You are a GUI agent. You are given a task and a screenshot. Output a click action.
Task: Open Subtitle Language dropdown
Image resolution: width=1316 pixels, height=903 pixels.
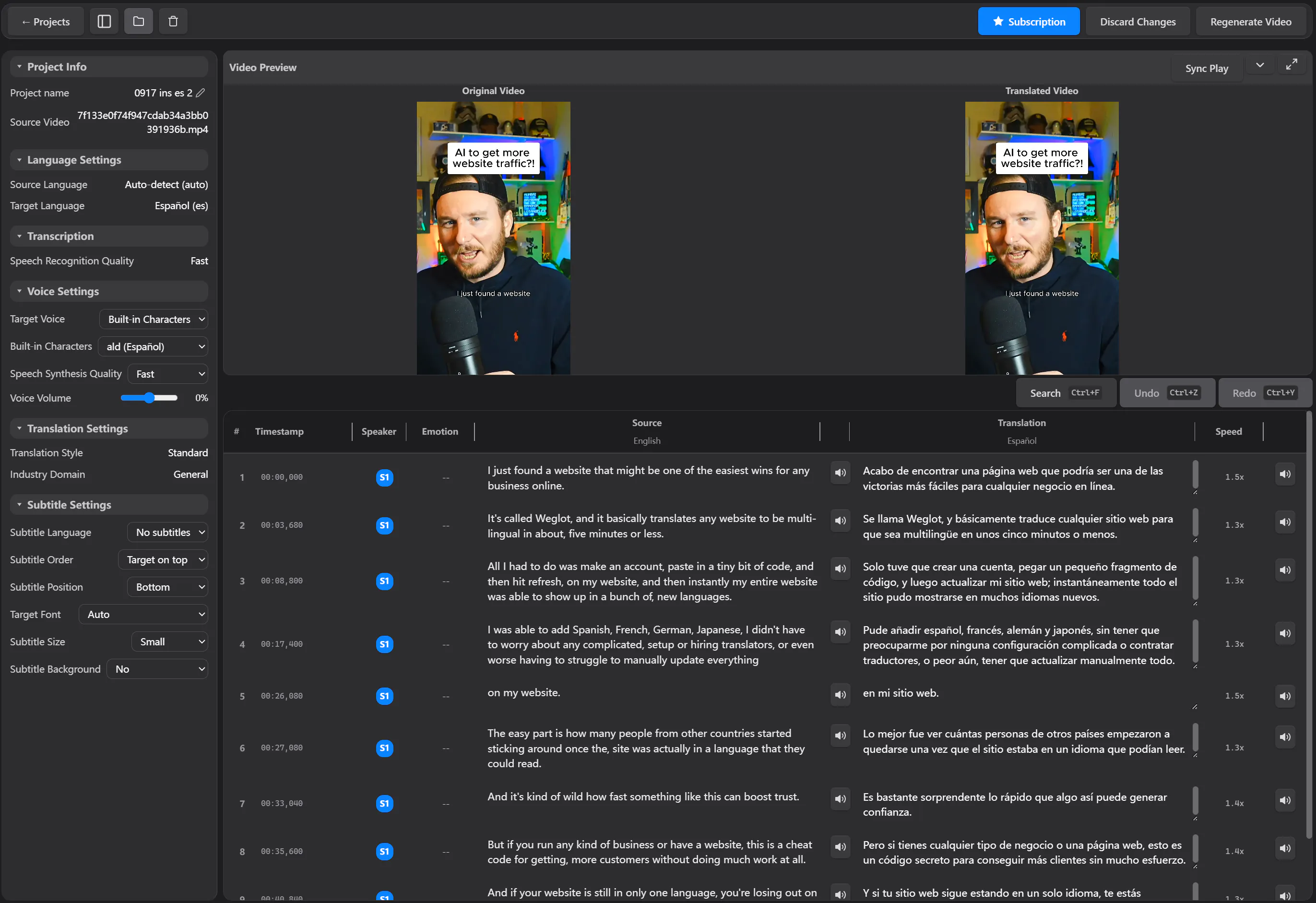(x=167, y=532)
